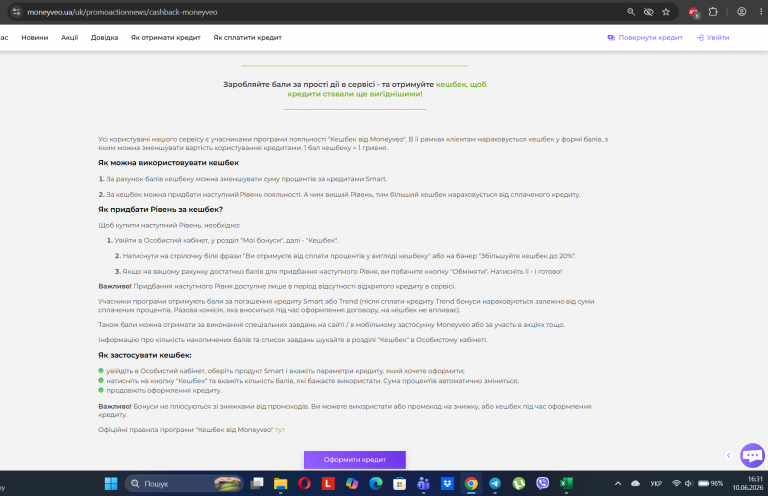Open Microsoft Edge from the taskbar
The height and width of the screenshot is (496, 768).
(x=376, y=484)
